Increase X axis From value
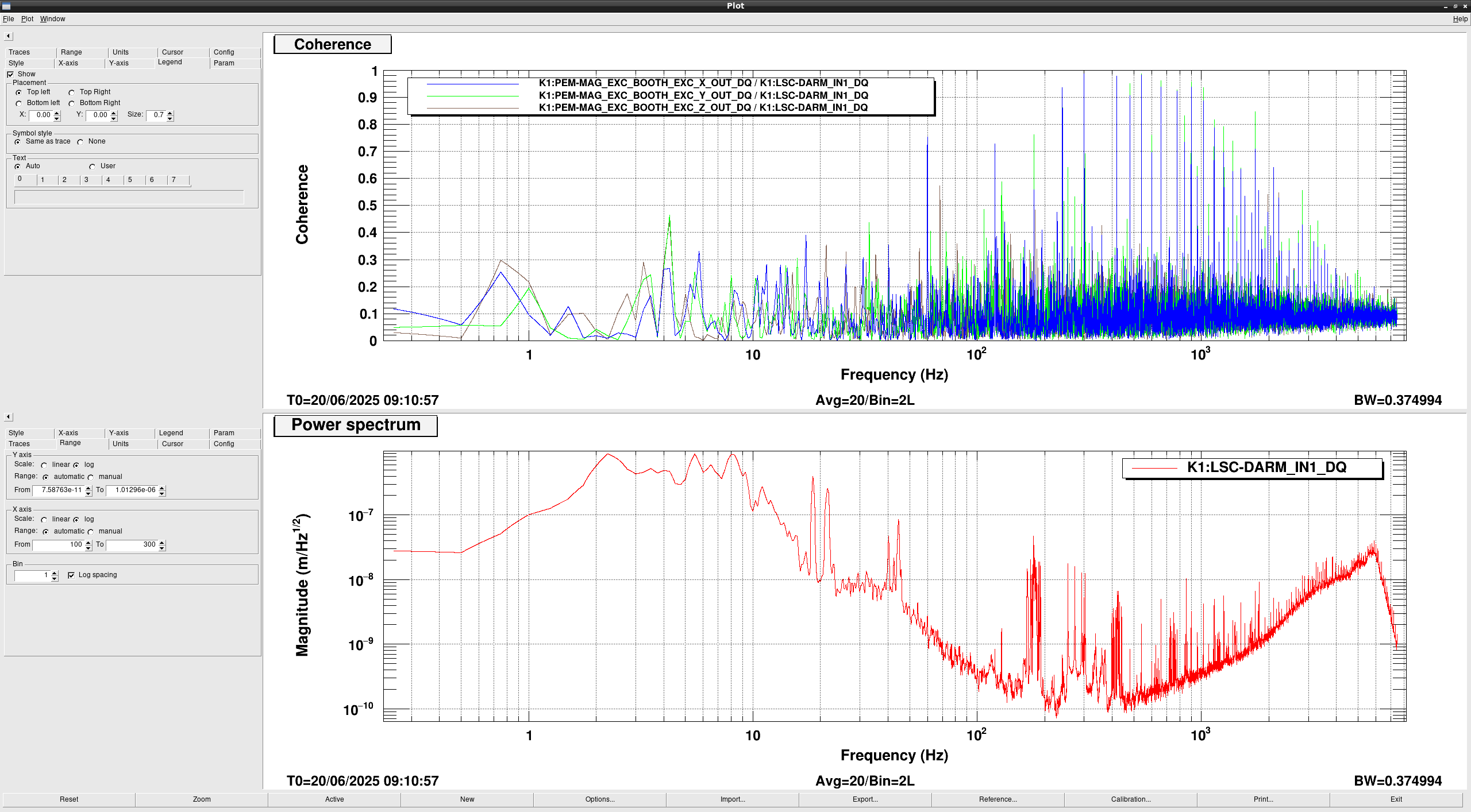 pyautogui.click(x=88, y=543)
